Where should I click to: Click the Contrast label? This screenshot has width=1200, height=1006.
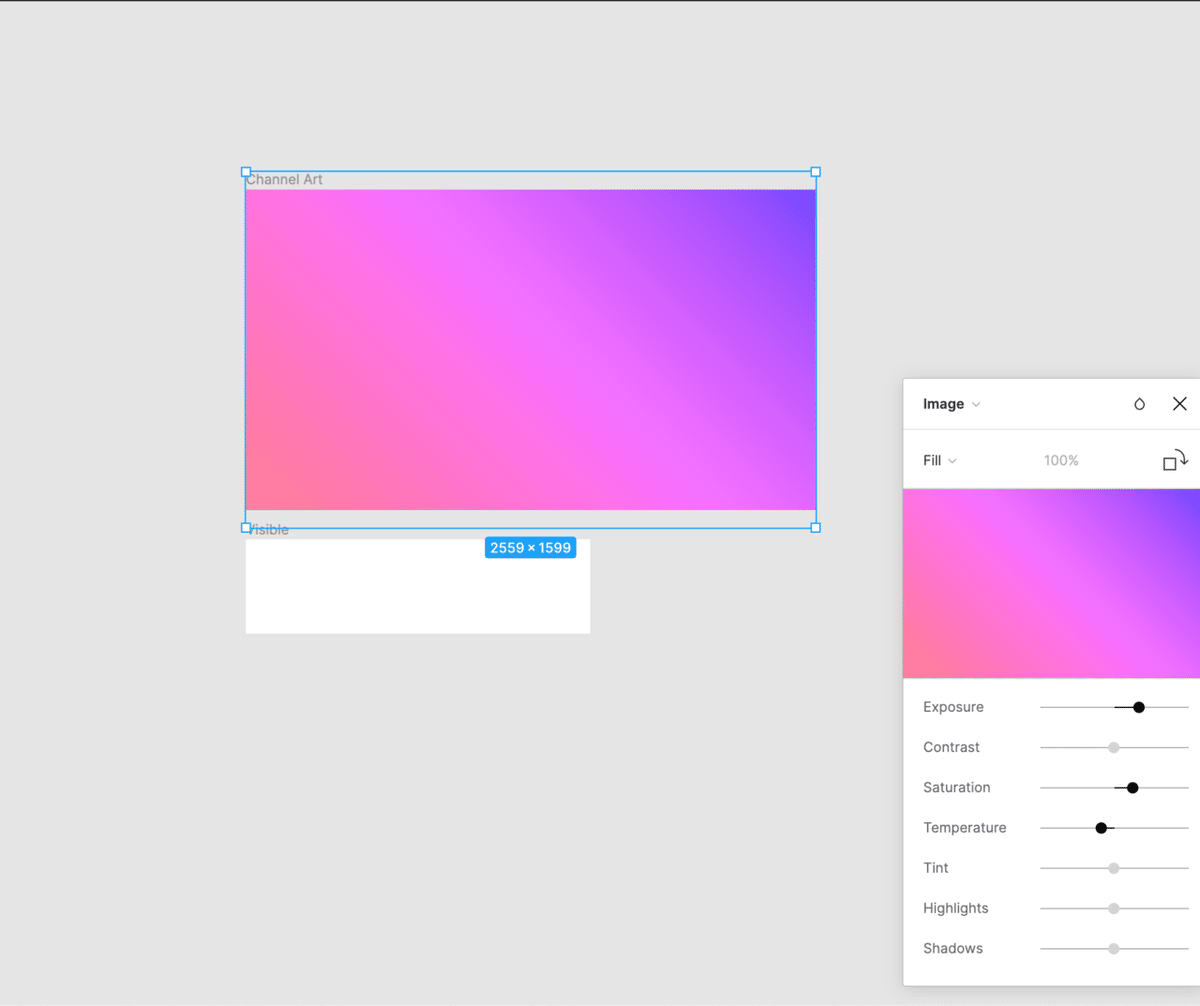[951, 747]
